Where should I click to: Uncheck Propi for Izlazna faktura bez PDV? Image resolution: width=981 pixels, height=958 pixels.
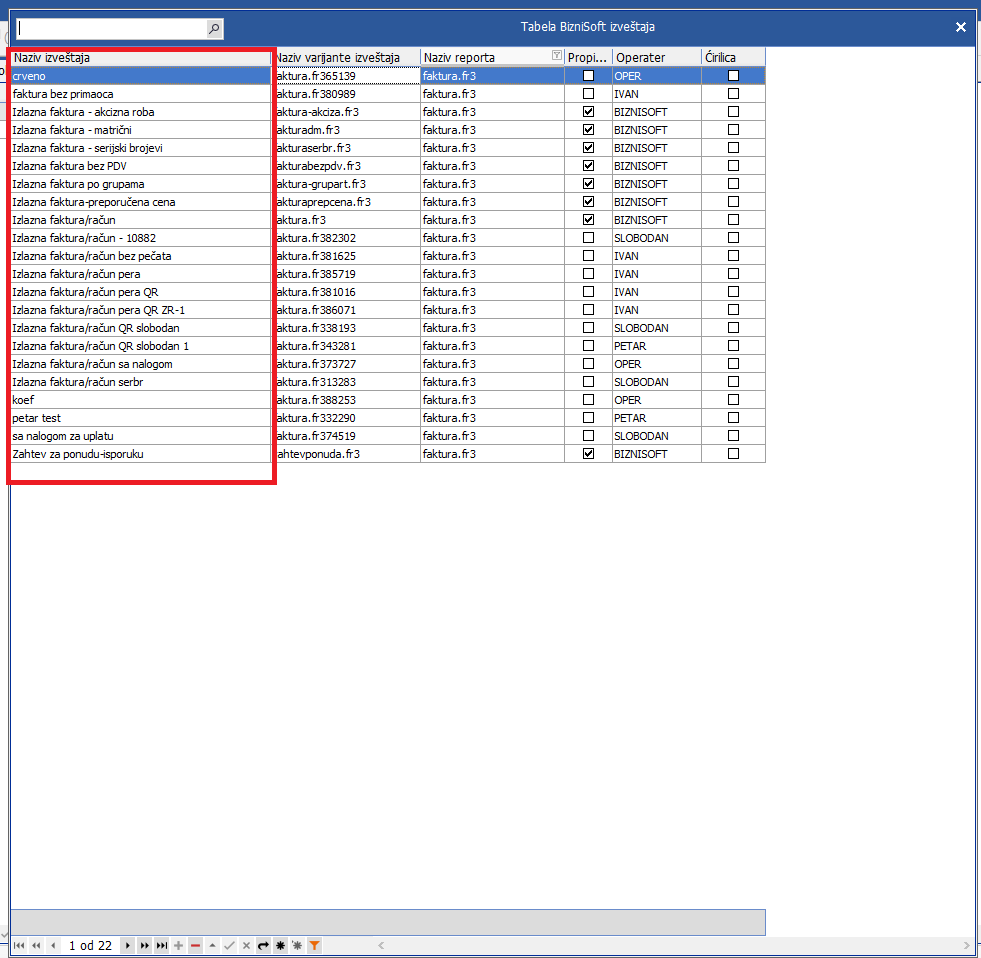588,166
